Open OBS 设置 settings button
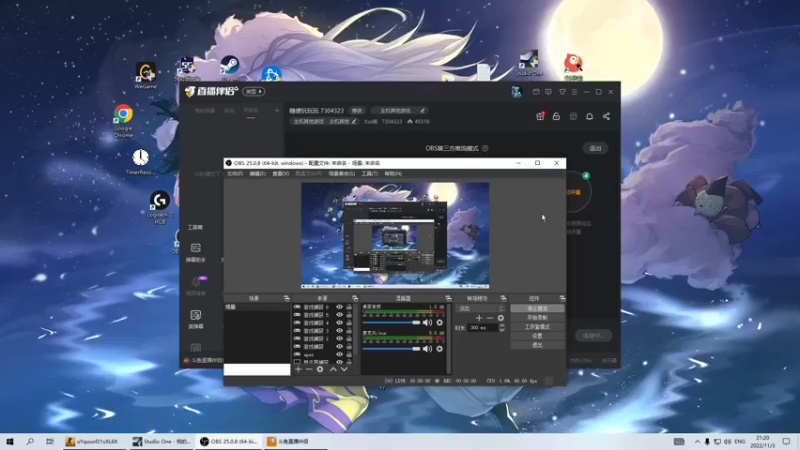 point(537,336)
